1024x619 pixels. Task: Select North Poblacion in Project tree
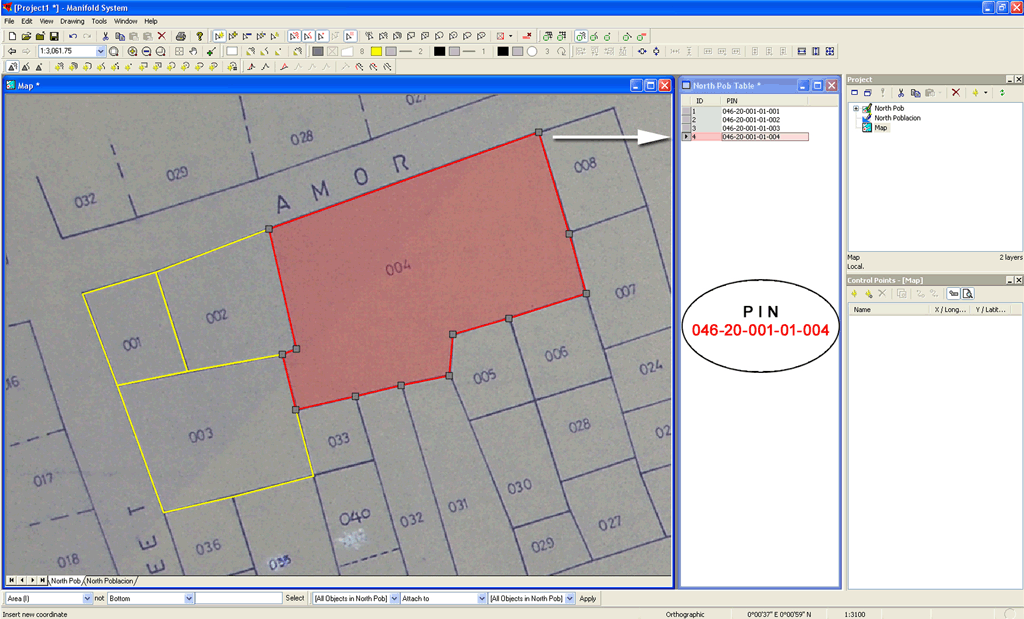(x=897, y=118)
